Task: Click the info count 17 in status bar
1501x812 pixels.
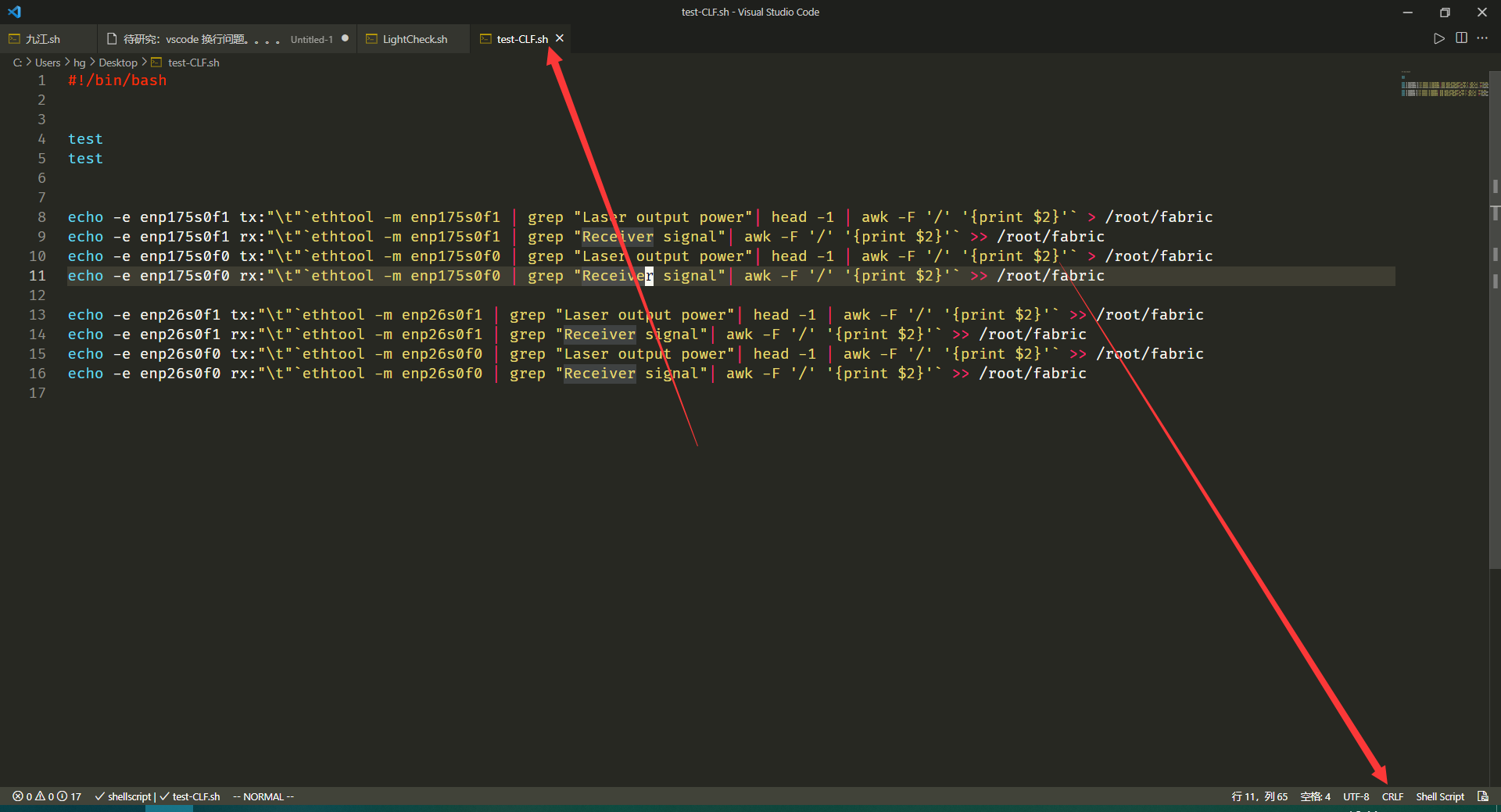Action: tap(70, 796)
